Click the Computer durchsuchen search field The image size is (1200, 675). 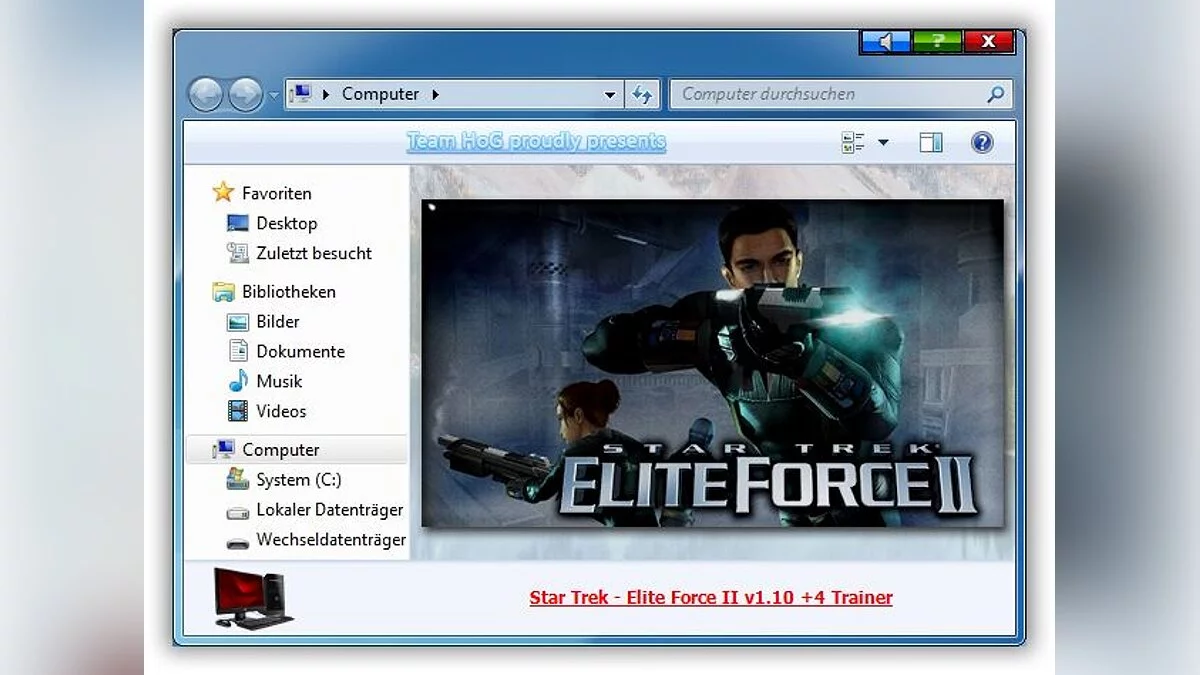tap(830, 93)
